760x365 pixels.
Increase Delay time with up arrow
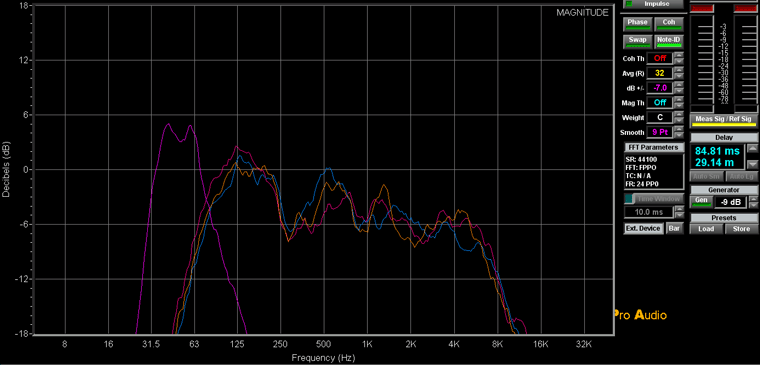click(752, 148)
